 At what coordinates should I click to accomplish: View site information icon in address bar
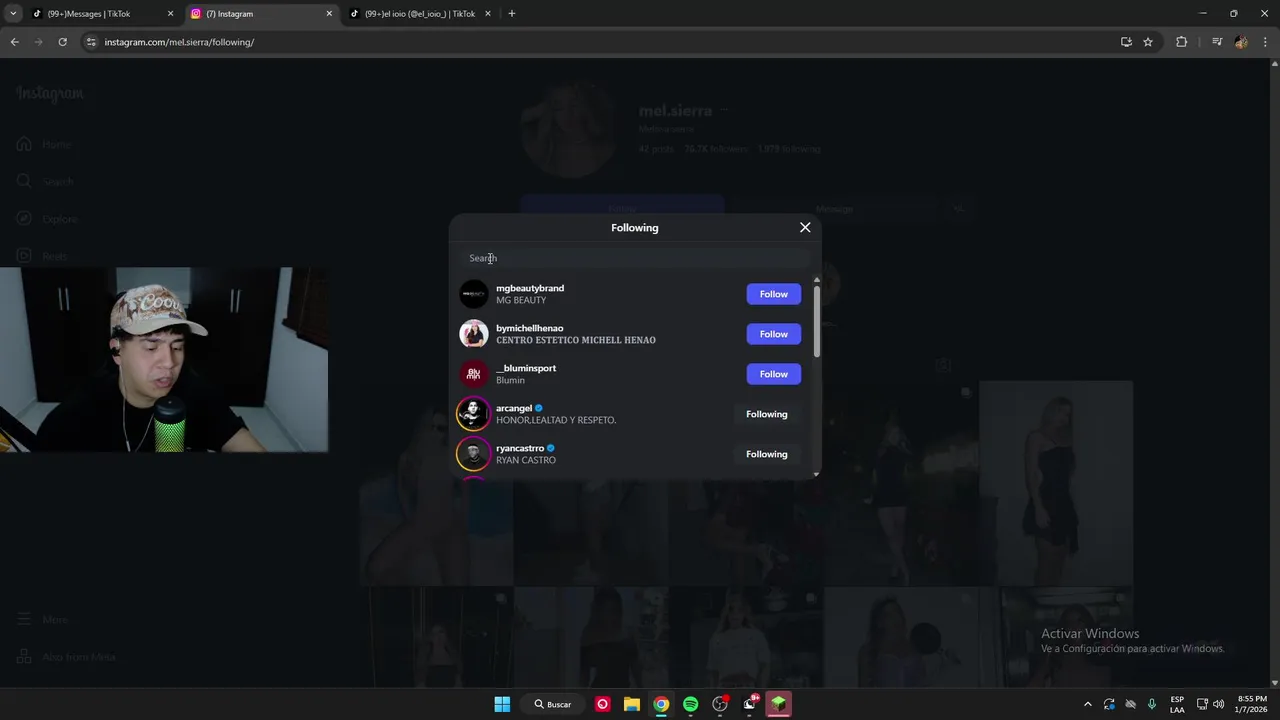point(91,42)
